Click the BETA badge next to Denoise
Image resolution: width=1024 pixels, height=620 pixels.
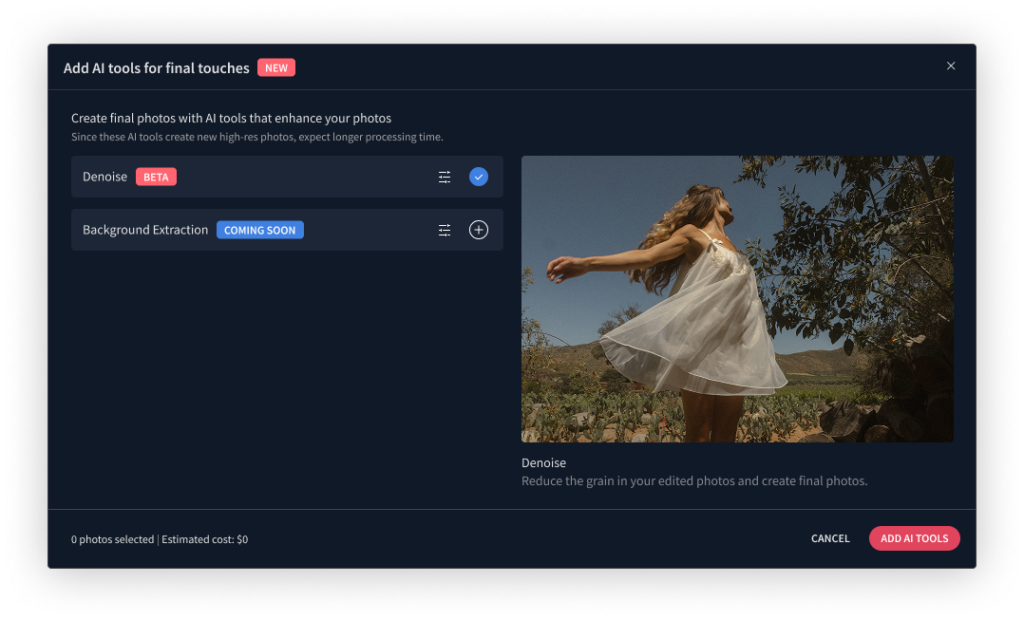(156, 177)
